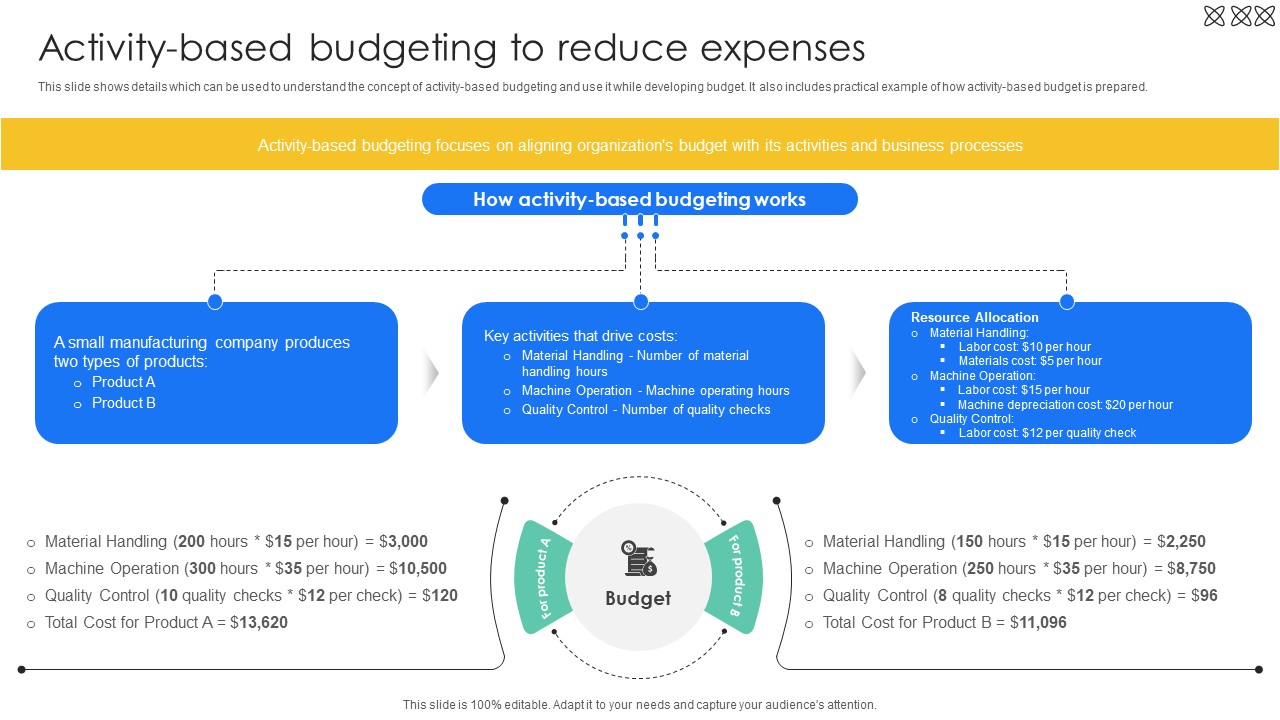Viewport: 1280px width, 720px height.
Task: Click 'Total Cost for Product A = $13,620'
Action: tap(166, 622)
